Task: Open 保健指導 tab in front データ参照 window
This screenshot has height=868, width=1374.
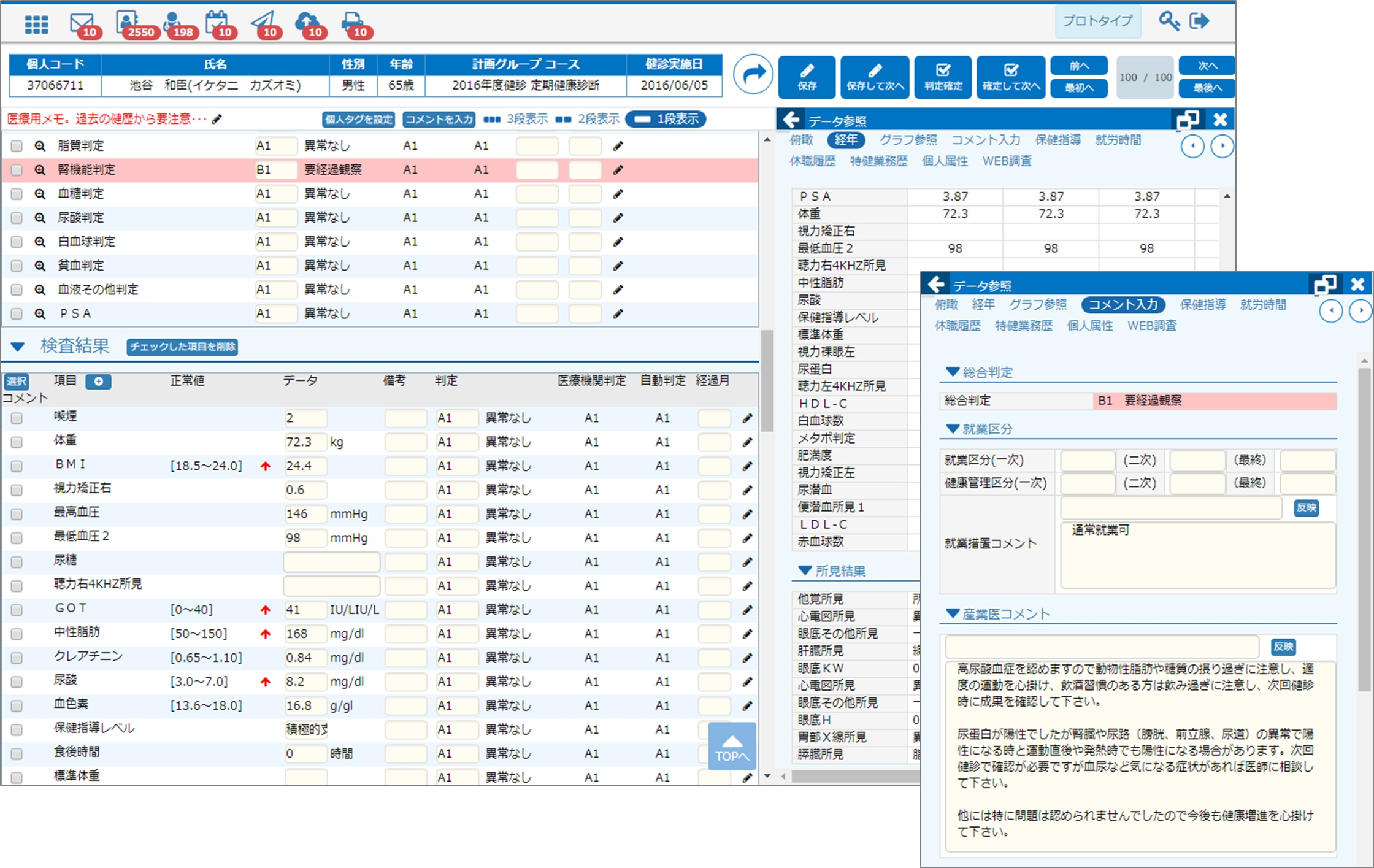Action: (1203, 304)
